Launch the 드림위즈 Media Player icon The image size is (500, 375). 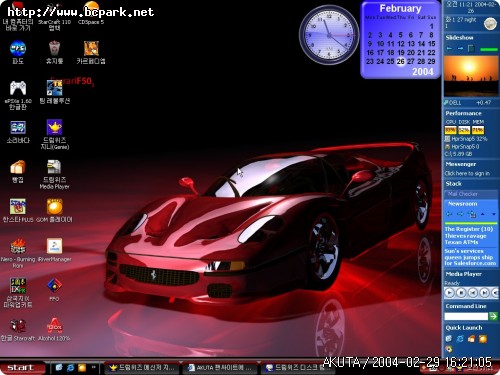pyautogui.click(x=54, y=174)
